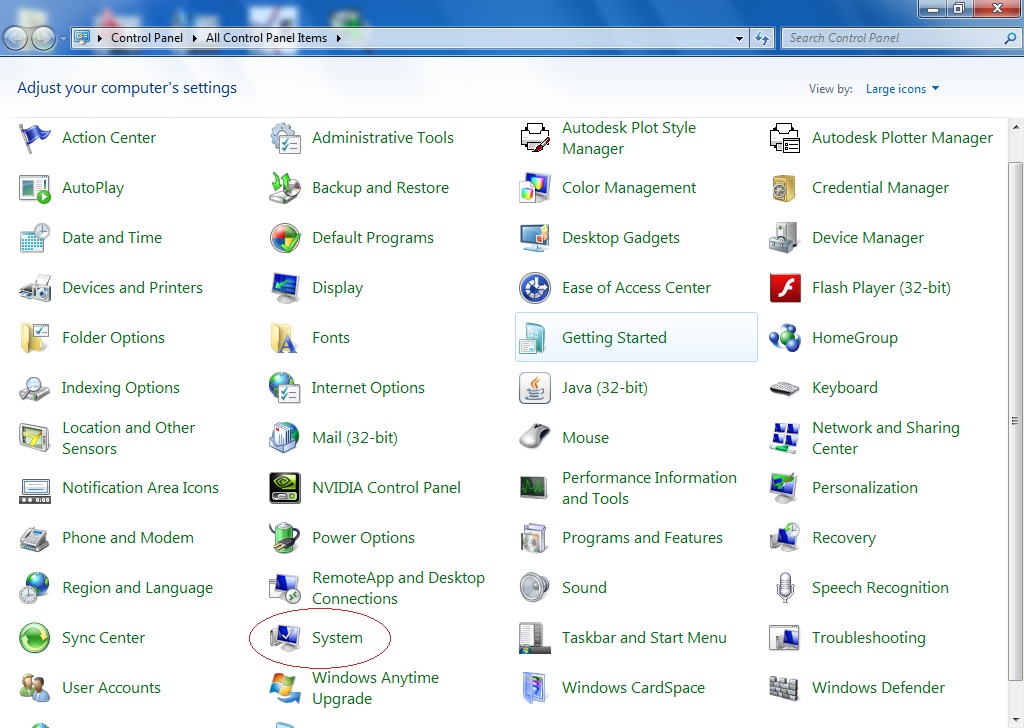Click Control Panel in the breadcrumb path
This screenshot has height=728, width=1024.
pyautogui.click(x=146, y=38)
